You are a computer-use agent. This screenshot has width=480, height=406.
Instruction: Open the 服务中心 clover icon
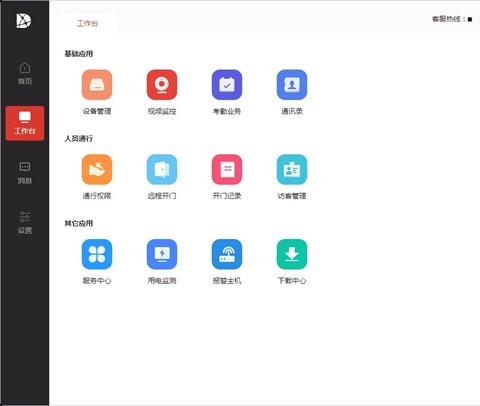(x=97, y=254)
